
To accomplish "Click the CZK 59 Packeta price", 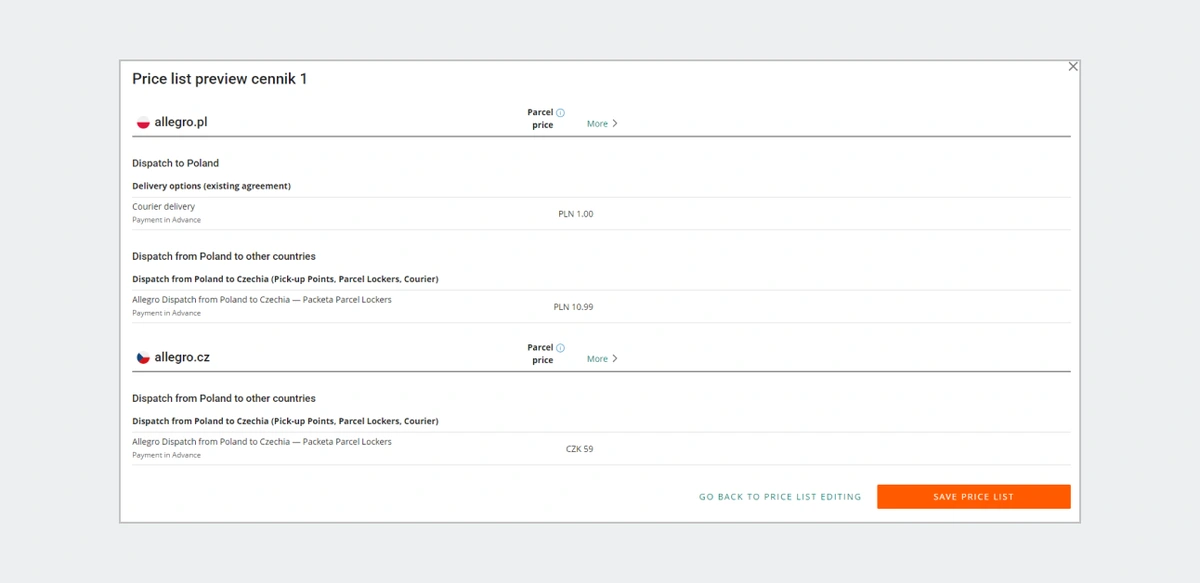I will pos(579,449).
